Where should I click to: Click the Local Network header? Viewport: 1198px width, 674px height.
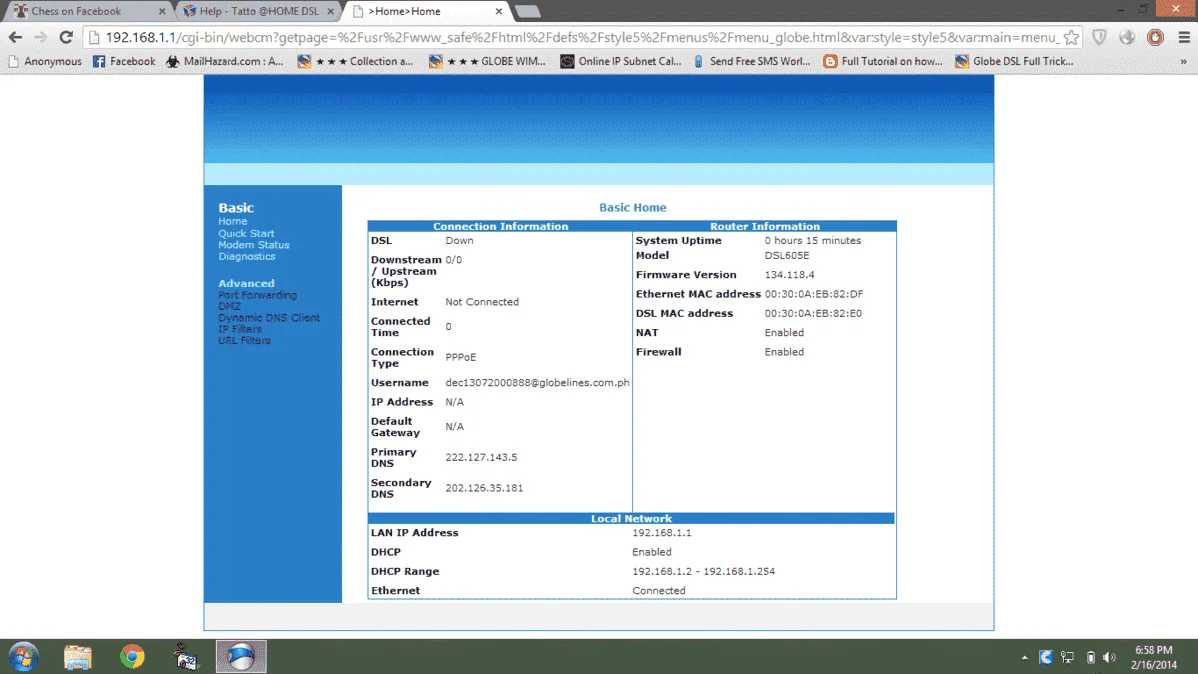631,518
